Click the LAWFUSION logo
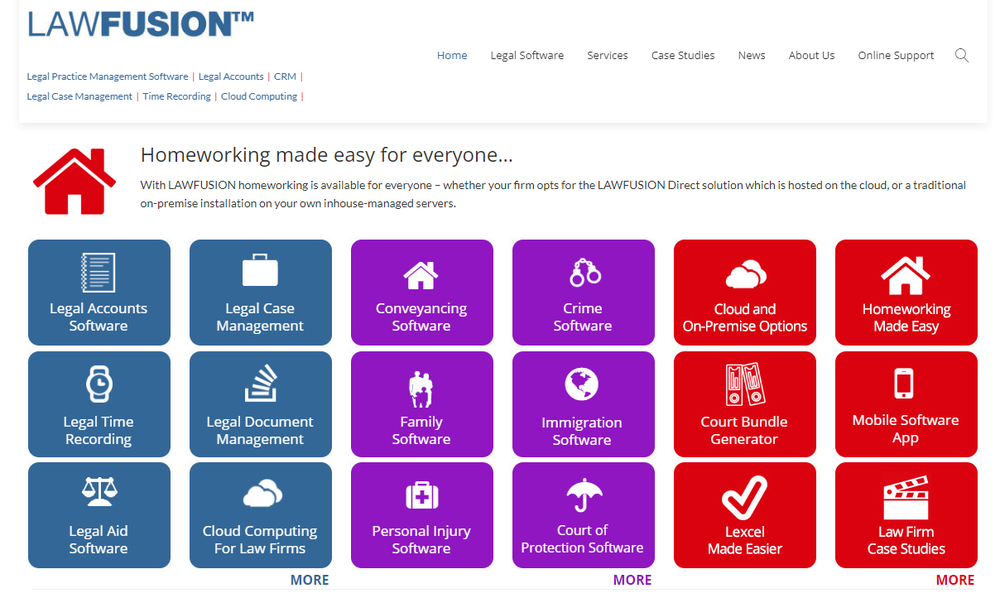This screenshot has height=600, width=1000. point(140,24)
